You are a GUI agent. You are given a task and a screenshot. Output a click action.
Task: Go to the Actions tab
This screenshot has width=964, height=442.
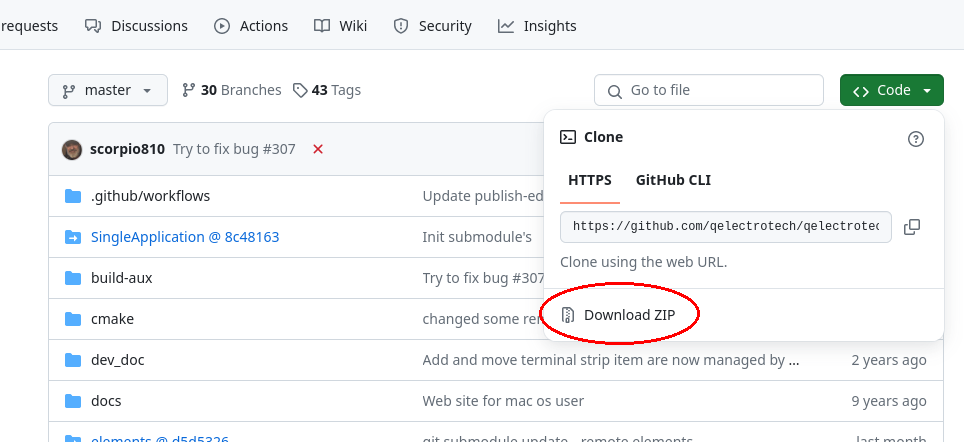click(x=251, y=26)
